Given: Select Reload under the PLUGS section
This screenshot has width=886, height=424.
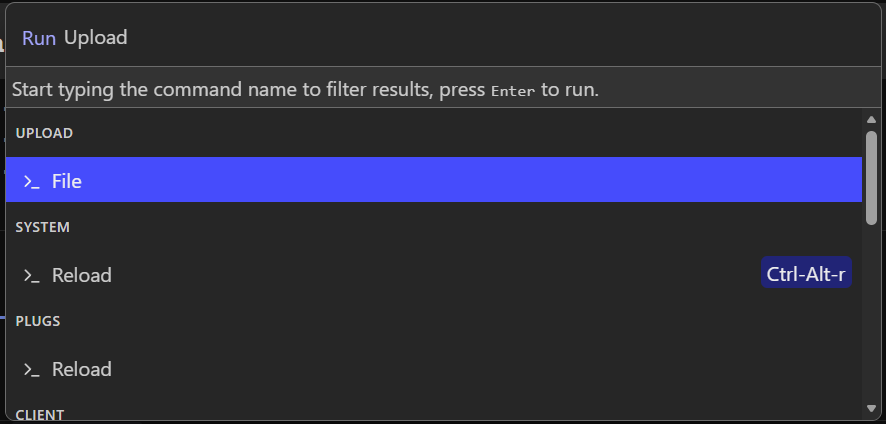Looking at the screenshot, I should point(82,369).
